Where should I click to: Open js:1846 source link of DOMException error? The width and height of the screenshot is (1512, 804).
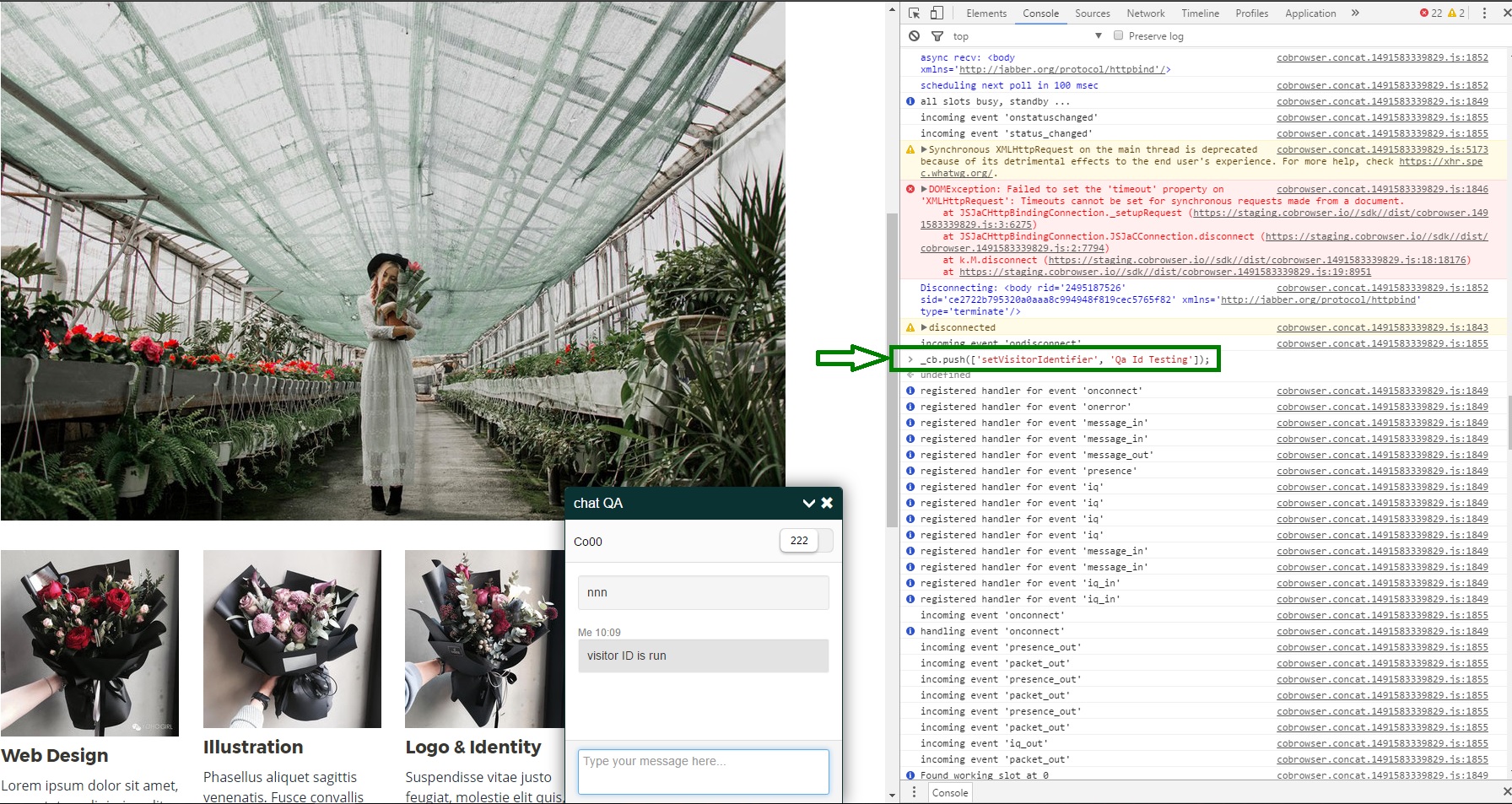[1382, 189]
